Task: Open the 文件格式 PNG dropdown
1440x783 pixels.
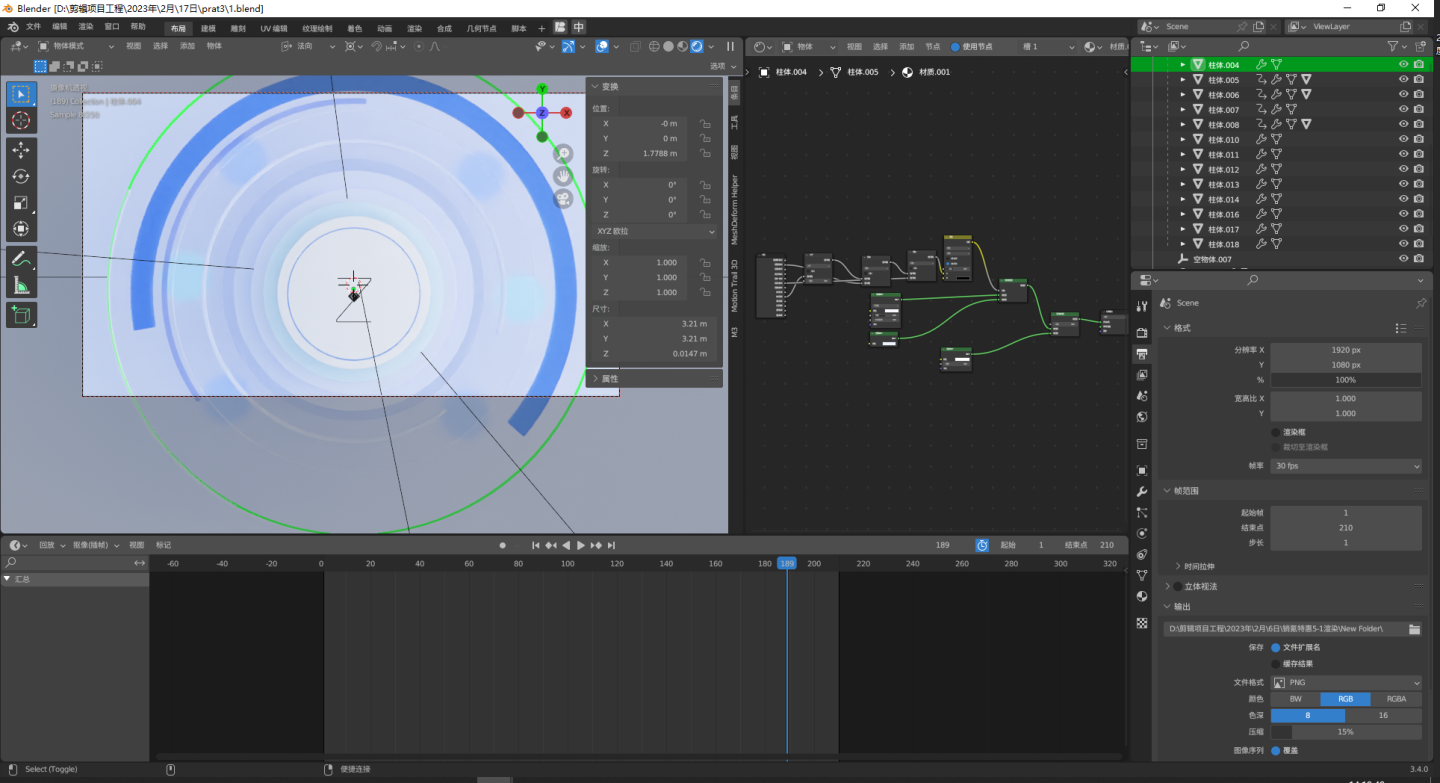Action: click(1346, 682)
